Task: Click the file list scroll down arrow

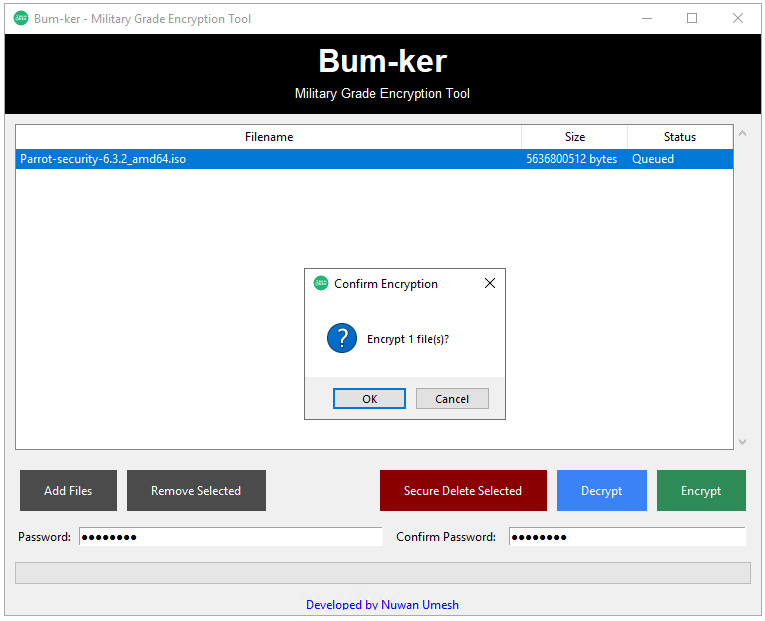Action: point(743,441)
